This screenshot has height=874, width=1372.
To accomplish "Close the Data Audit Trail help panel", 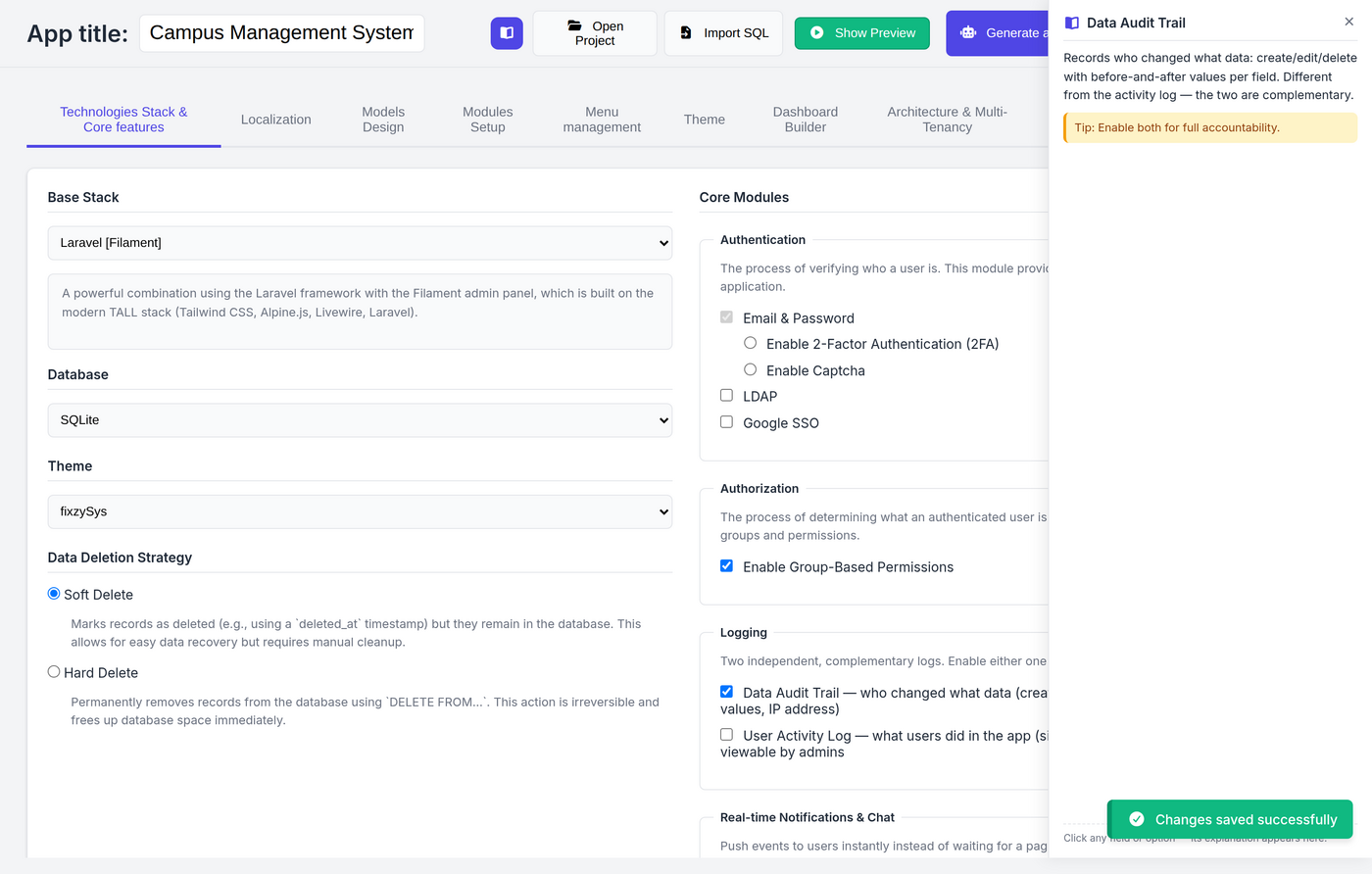I will tap(1348, 22).
